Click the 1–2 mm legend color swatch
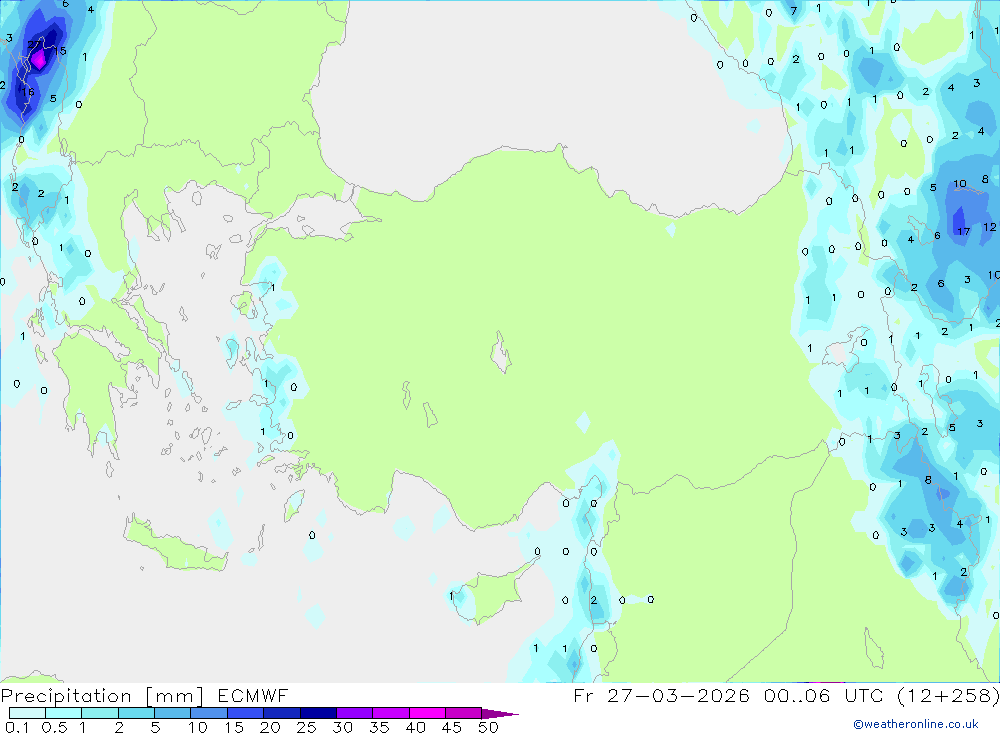This screenshot has width=1000, height=733. point(99,713)
